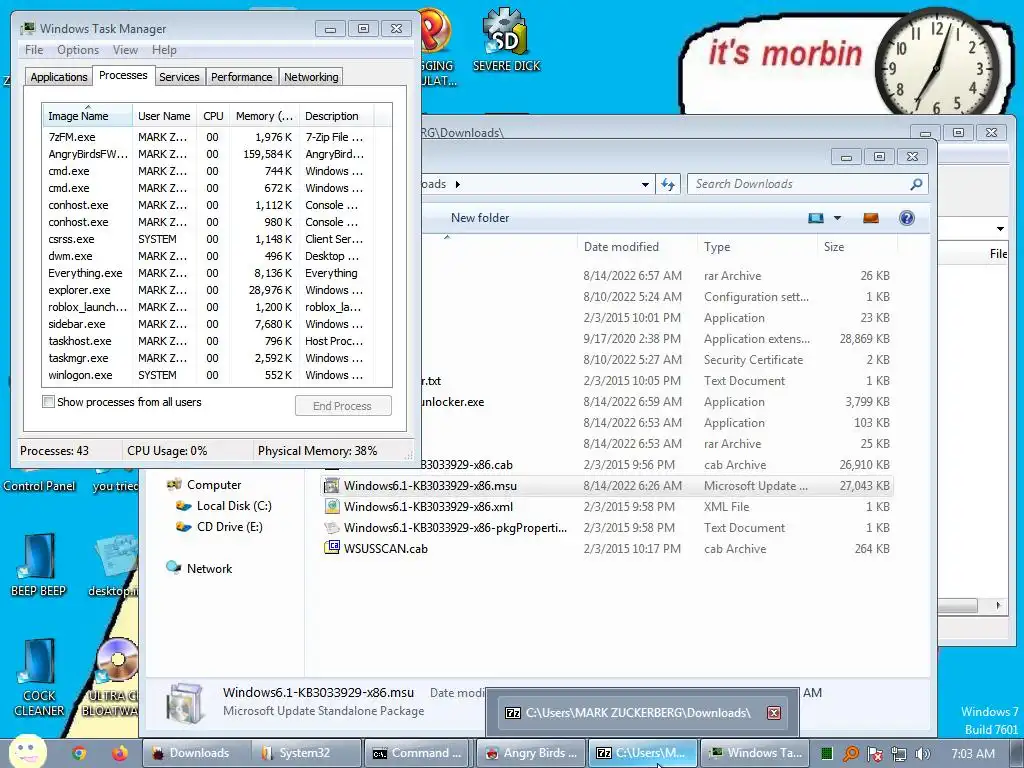Expand the Downloads breadcrumb arrow

click(458, 184)
